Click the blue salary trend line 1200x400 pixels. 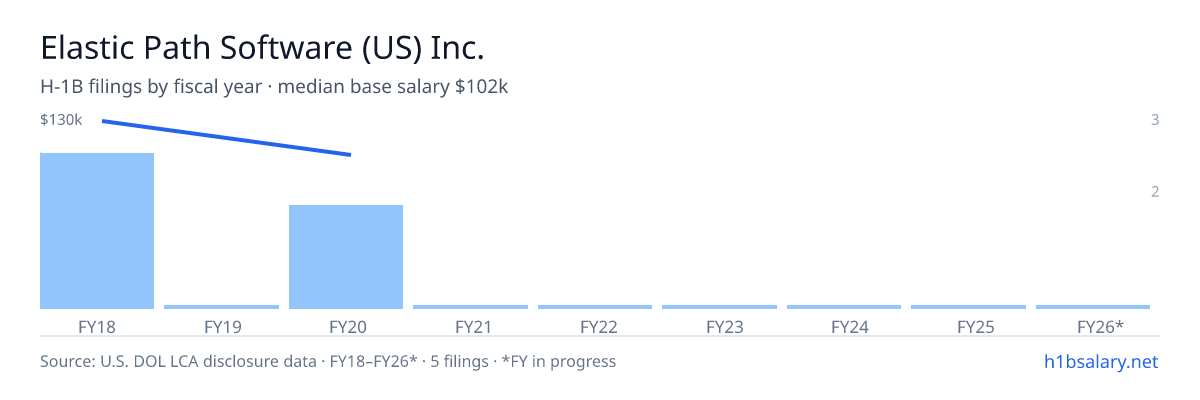pos(226,138)
